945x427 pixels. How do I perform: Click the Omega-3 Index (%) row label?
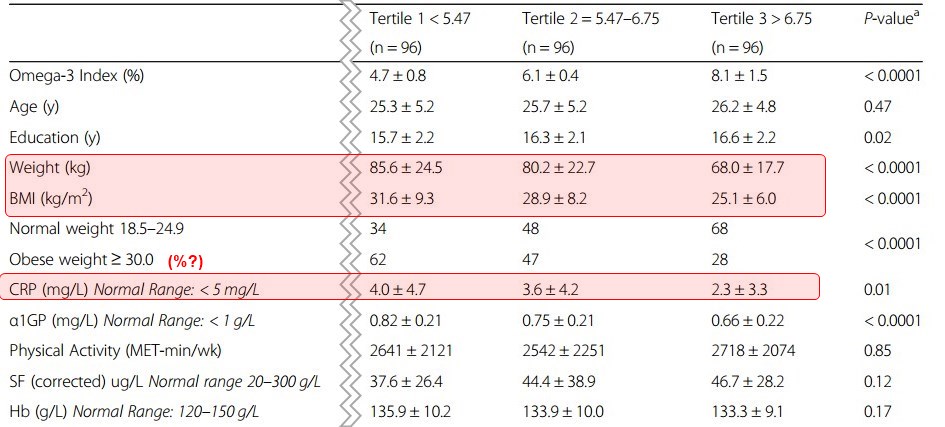[77, 76]
